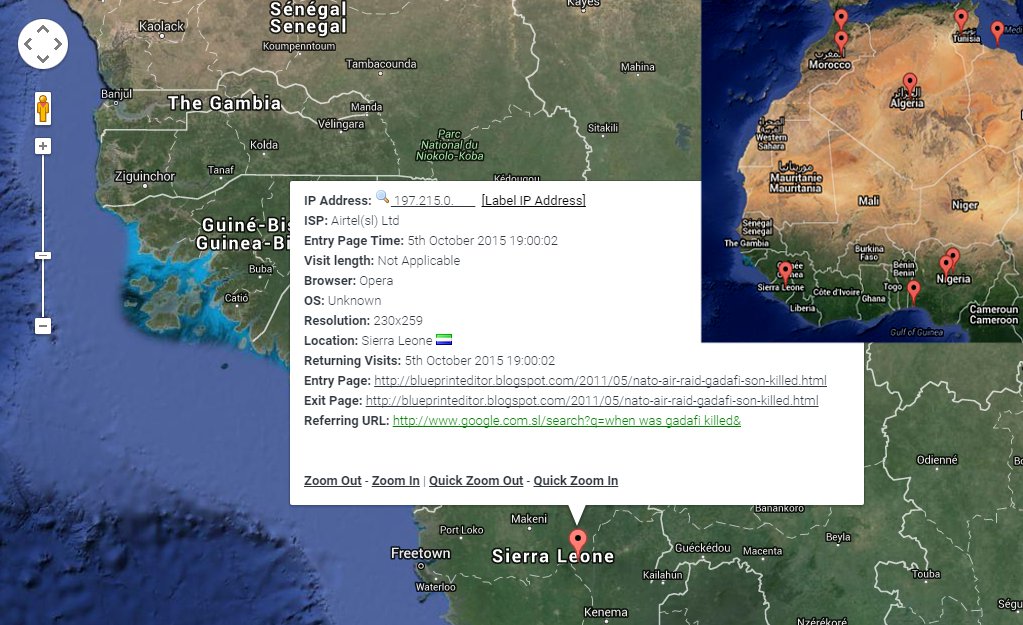Click the Quick Zoom Out link

476,481
